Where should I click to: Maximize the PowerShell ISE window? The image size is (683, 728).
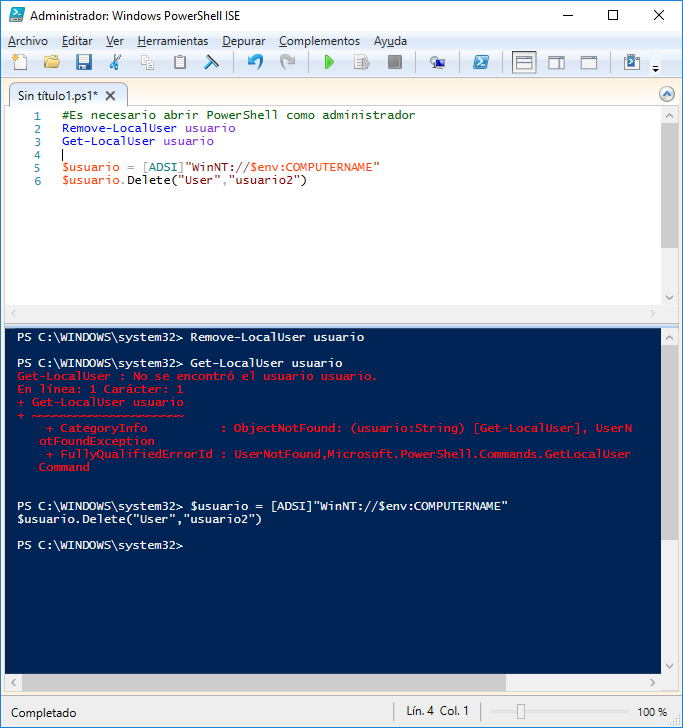[613, 15]
